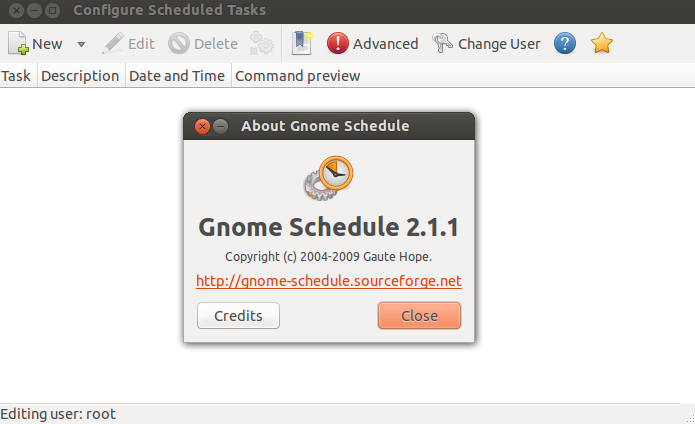This screenshot has width=695, height=424.
Task: Sort by the Description column header
Action: point(80,76)
